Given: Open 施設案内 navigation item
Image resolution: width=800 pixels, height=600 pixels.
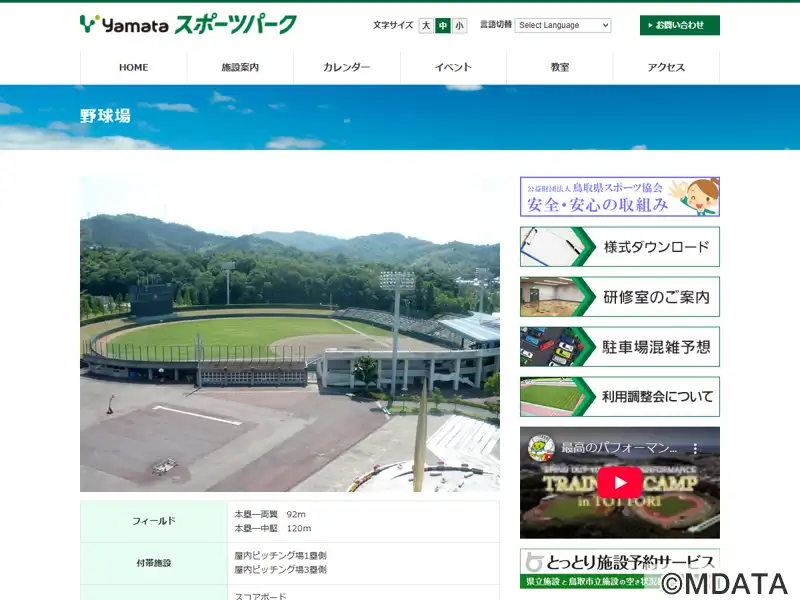Looking at the screenshot, I should [240, 67].
